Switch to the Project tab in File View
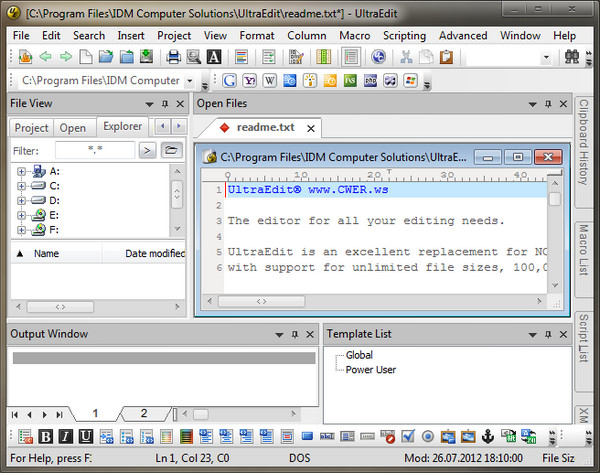The height and width of the screenshot is (473, 600). tap(31, 128)
